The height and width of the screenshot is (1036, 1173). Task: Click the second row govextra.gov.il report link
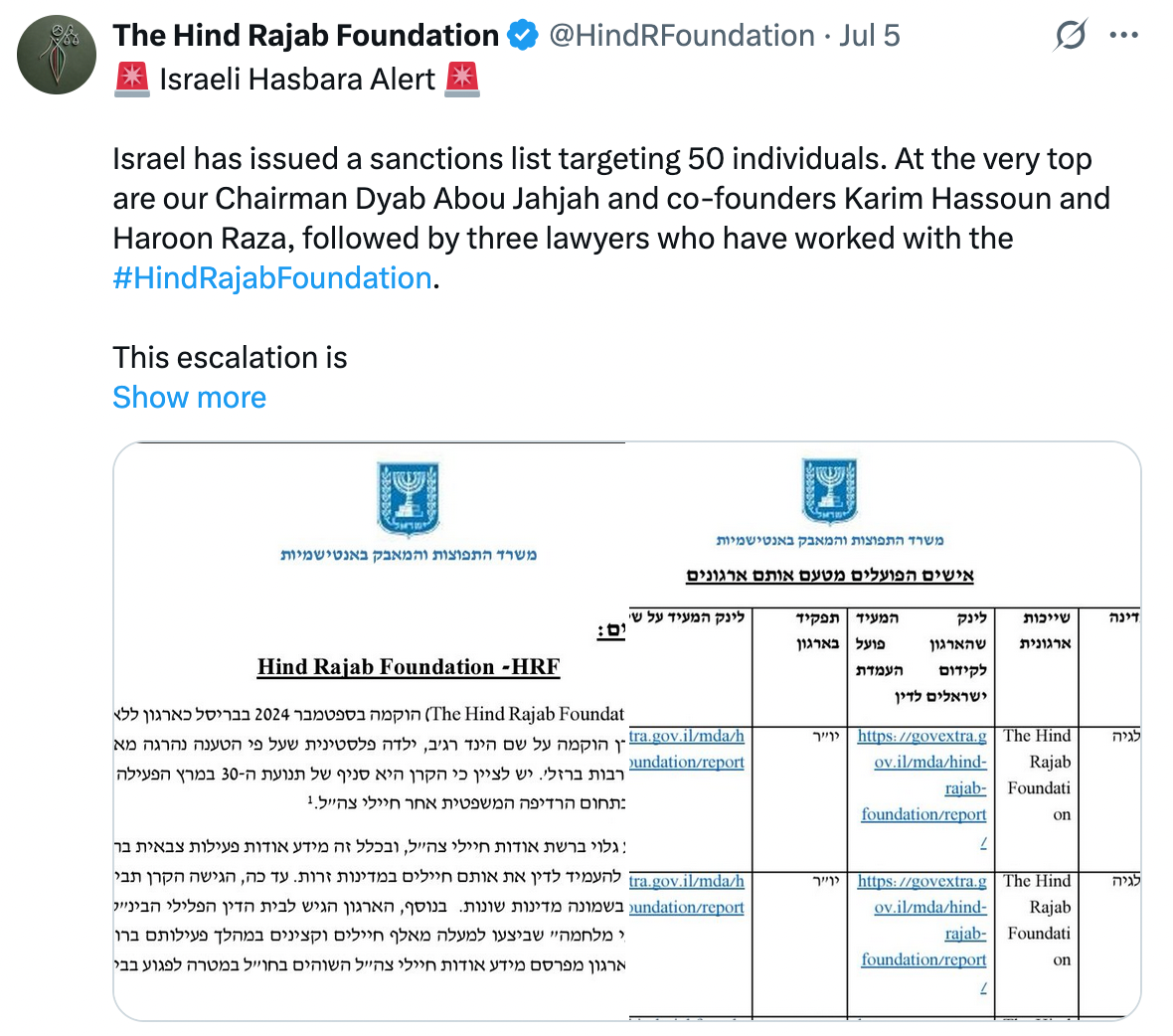pyautogui.click(x=922, y=935)
